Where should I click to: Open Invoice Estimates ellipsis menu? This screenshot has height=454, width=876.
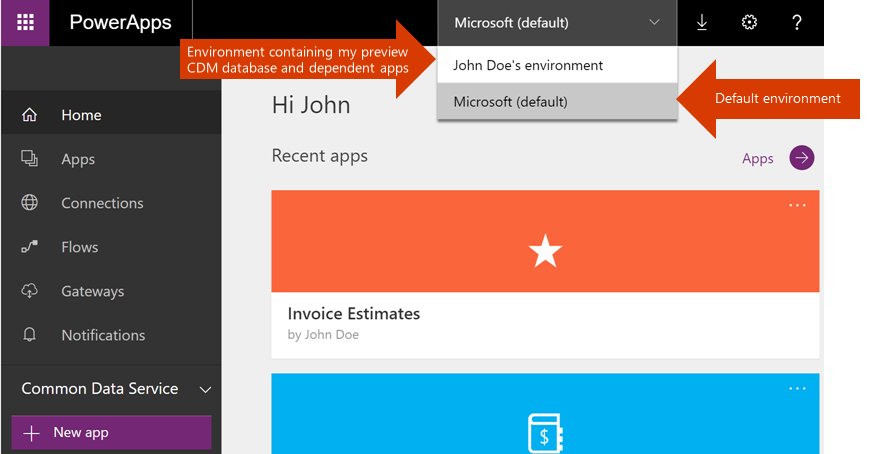797,206
